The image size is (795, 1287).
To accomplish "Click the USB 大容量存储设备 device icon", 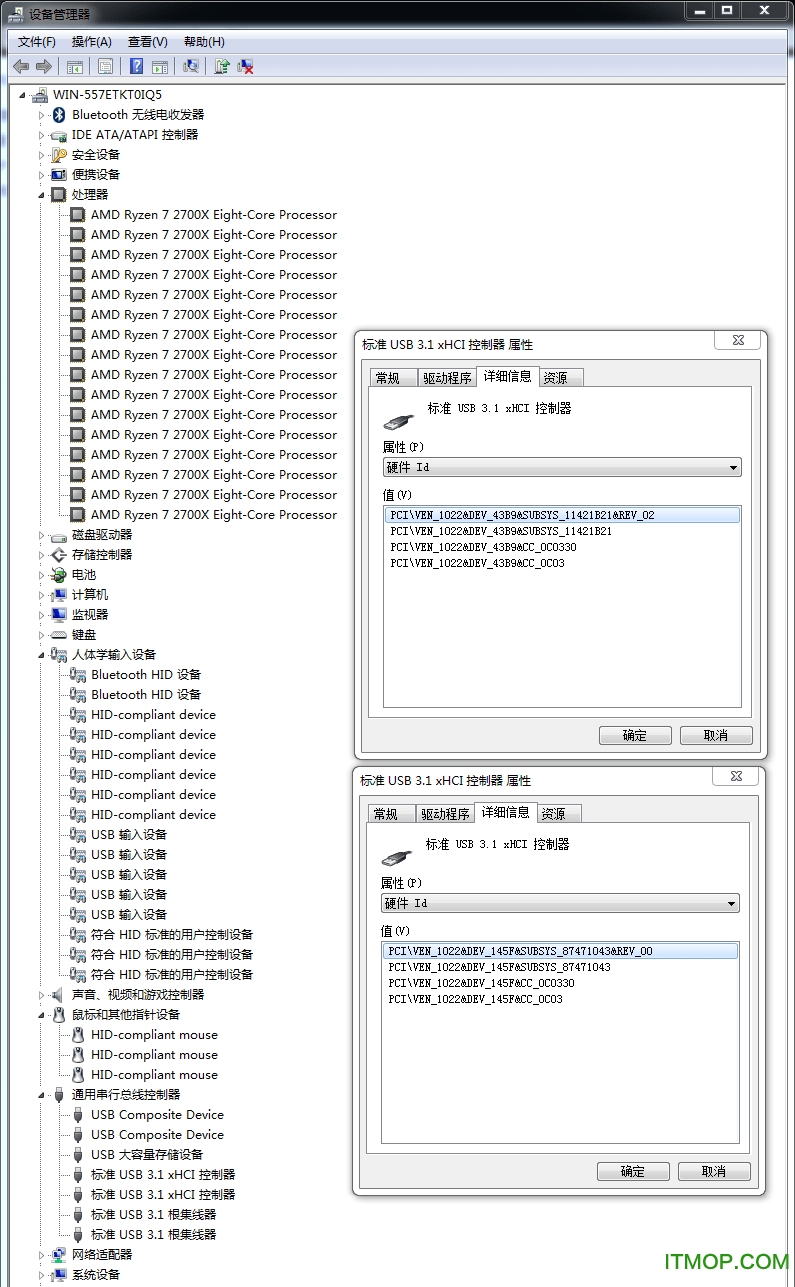I will tap(78, 1155).
